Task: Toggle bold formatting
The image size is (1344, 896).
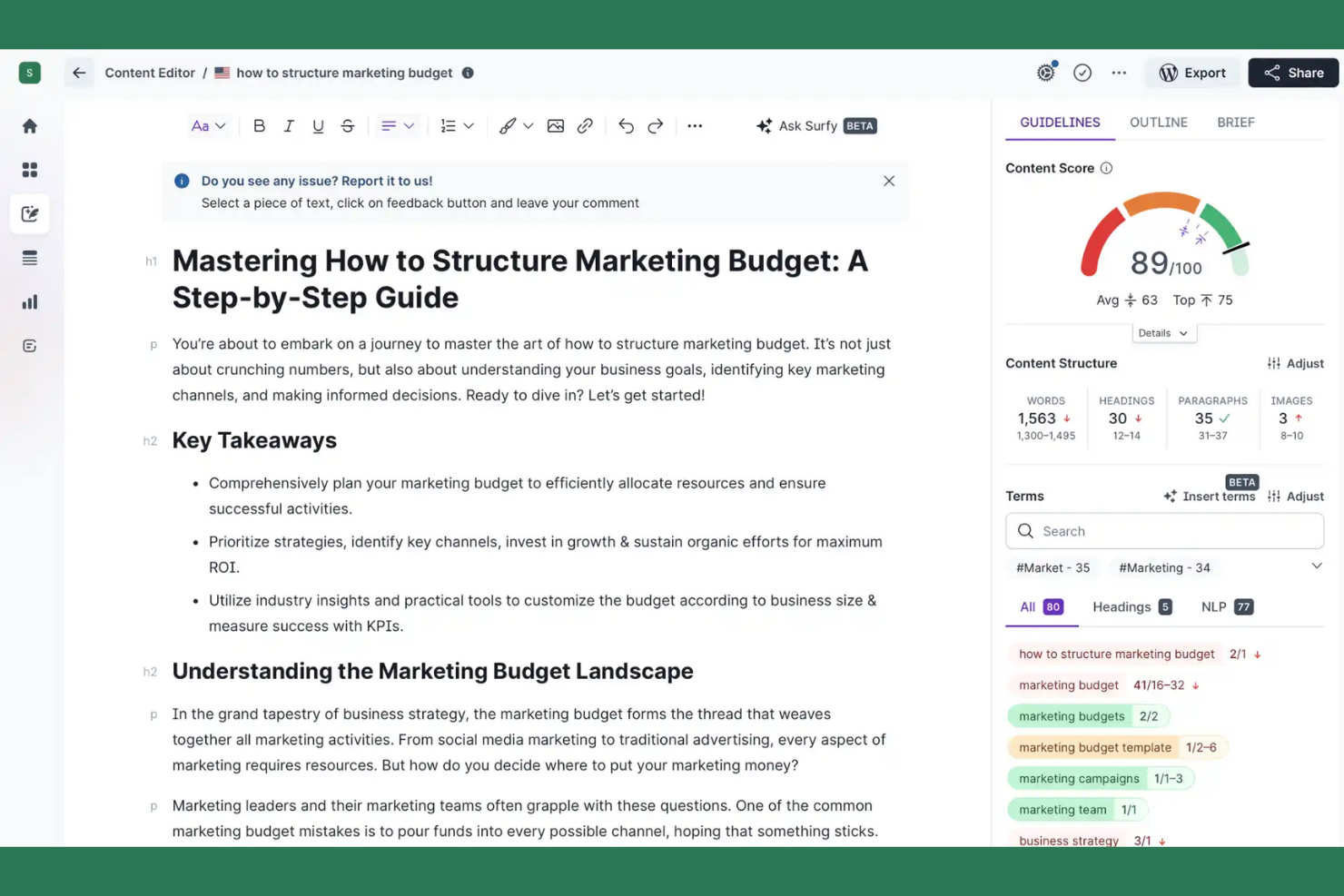Action: [x=259, y=126]
